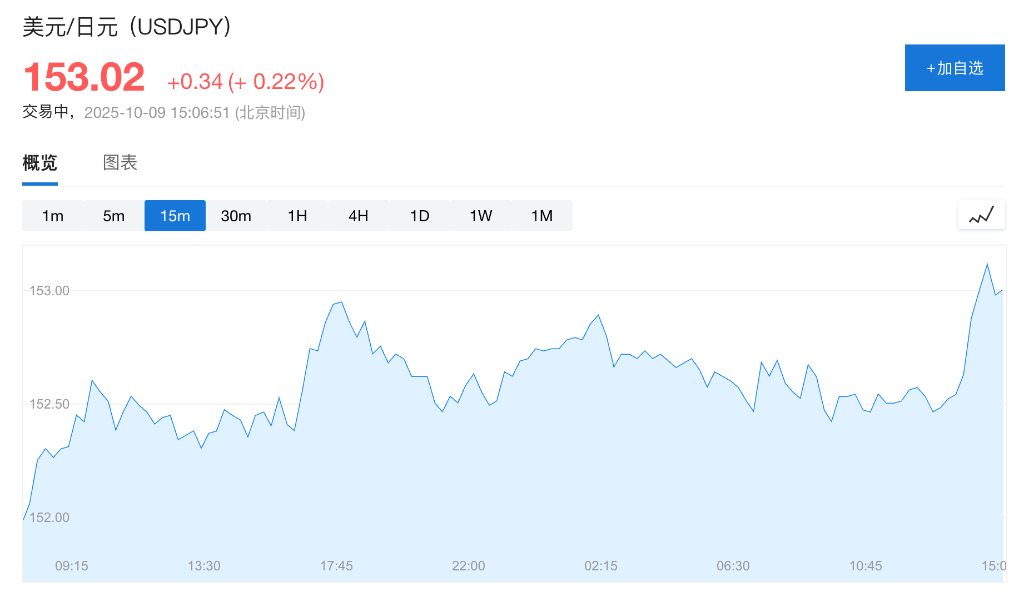
Task: Select the 1M chart range
Action: 541,216
